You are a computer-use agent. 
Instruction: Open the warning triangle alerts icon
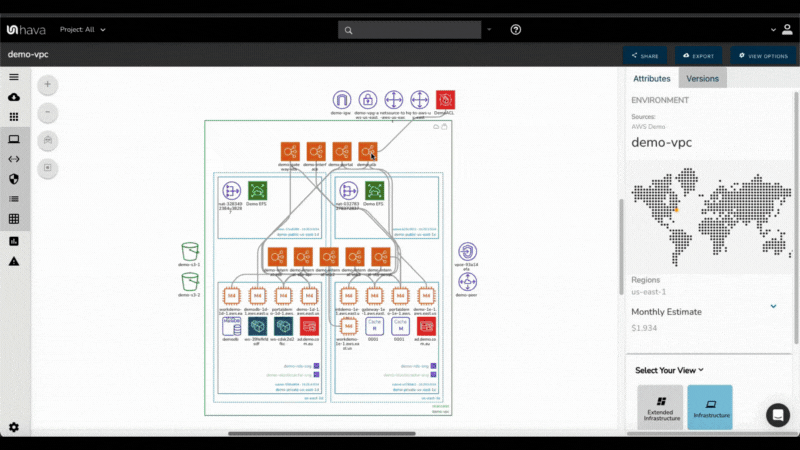(14, 261)
